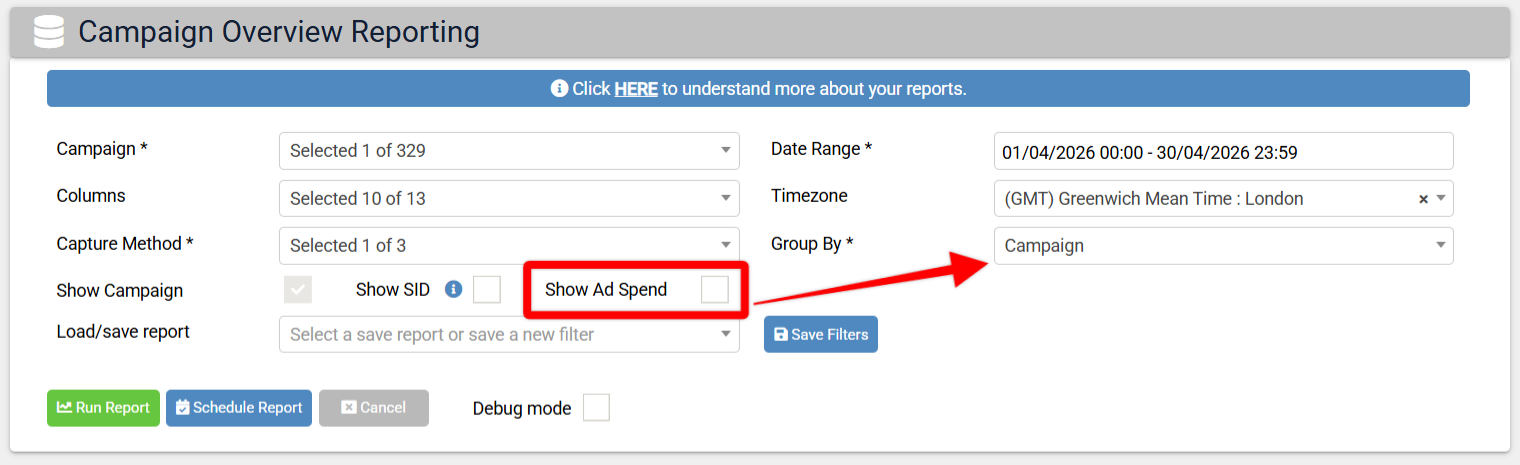Click the Debug mode label

coord(522,408)
